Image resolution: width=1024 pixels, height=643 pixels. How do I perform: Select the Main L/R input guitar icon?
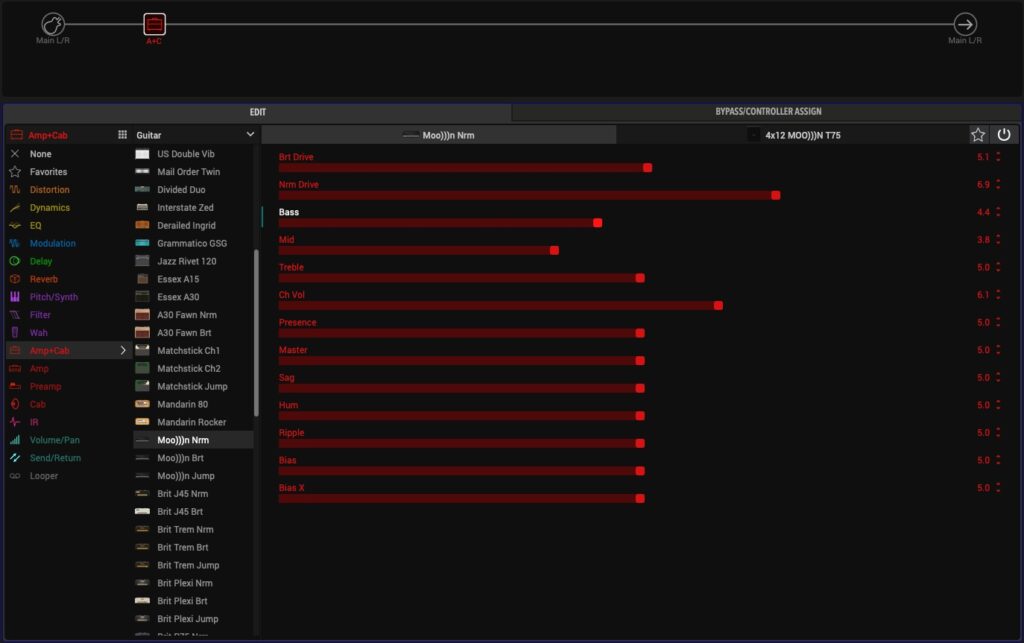pos(53,24)
